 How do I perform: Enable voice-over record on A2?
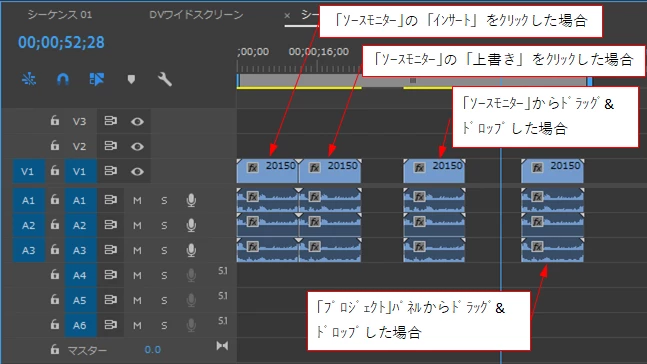tap(191, 225)
